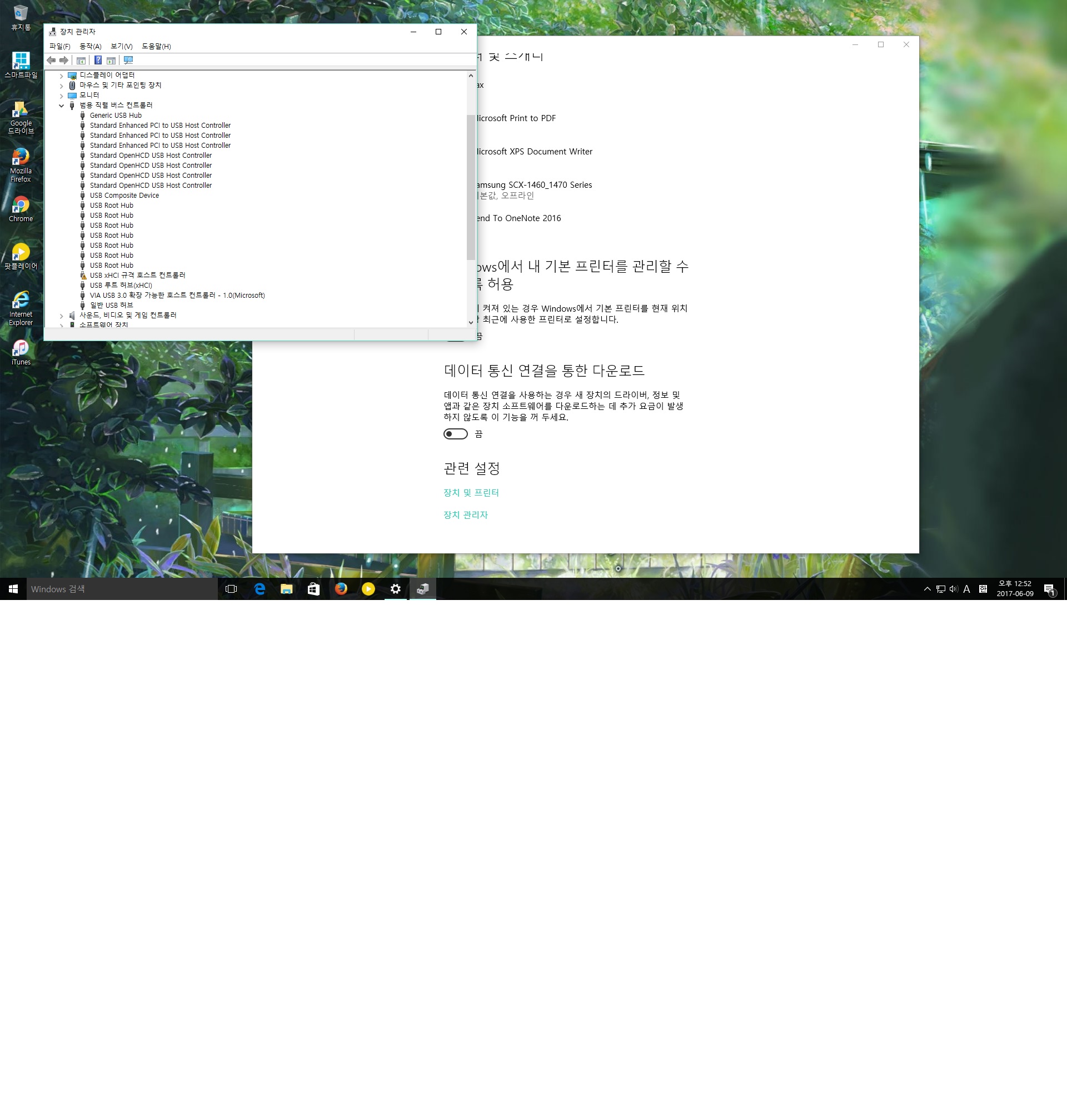
Task: Open Task View from the taskbar
Action: pyautogui.click(x=232, y=589)
